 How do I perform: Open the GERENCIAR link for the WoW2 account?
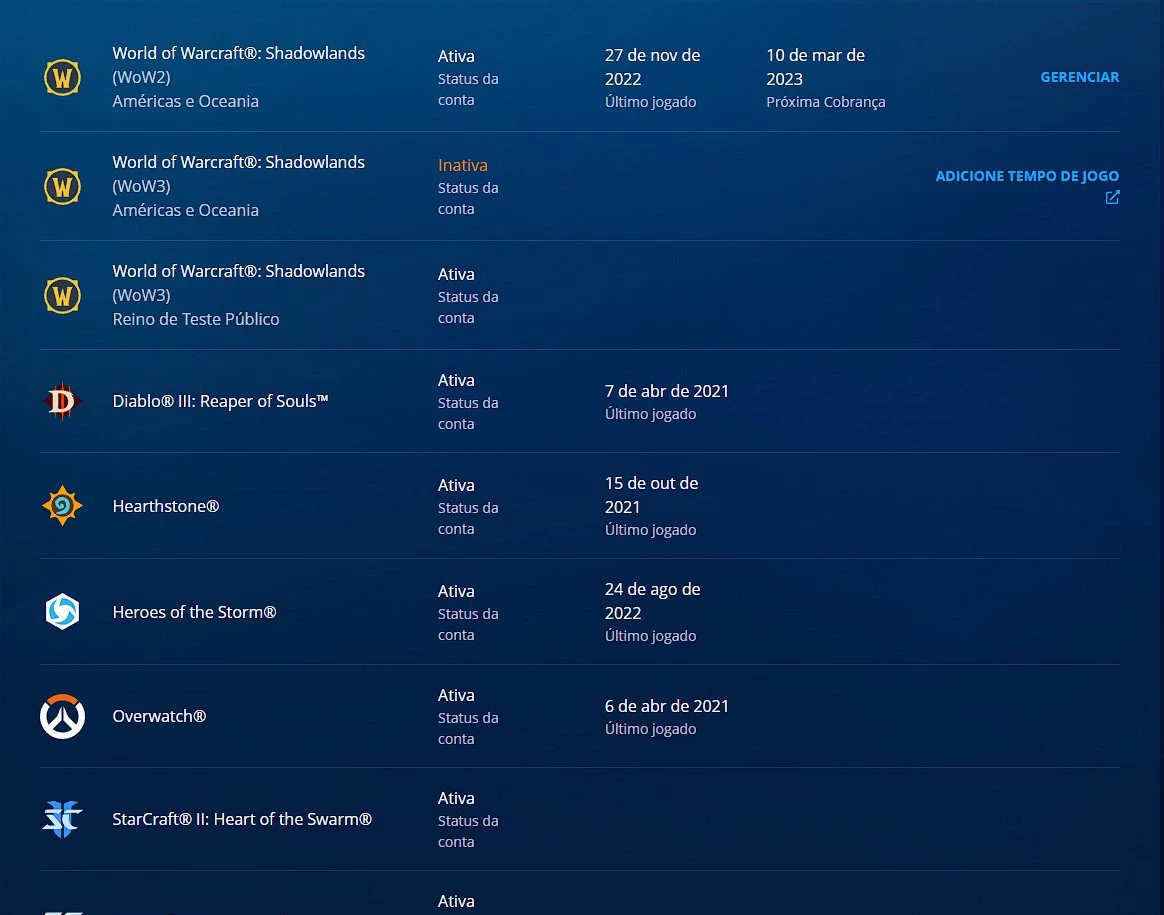[1079, 77]
